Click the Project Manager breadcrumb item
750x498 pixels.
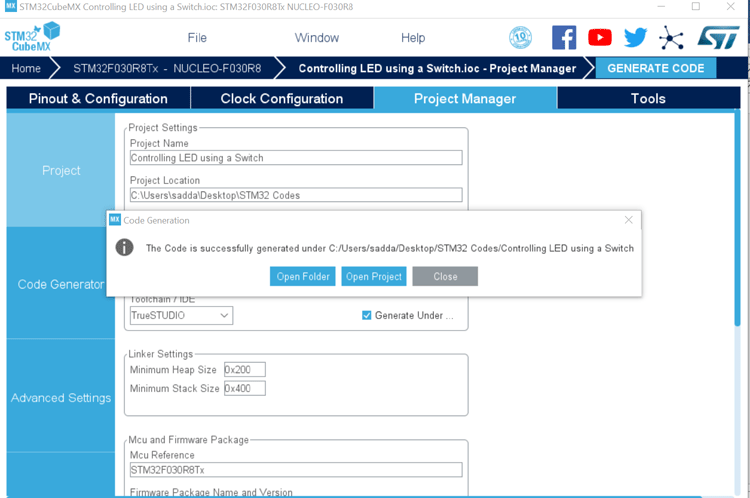click(x=437, y=68)
